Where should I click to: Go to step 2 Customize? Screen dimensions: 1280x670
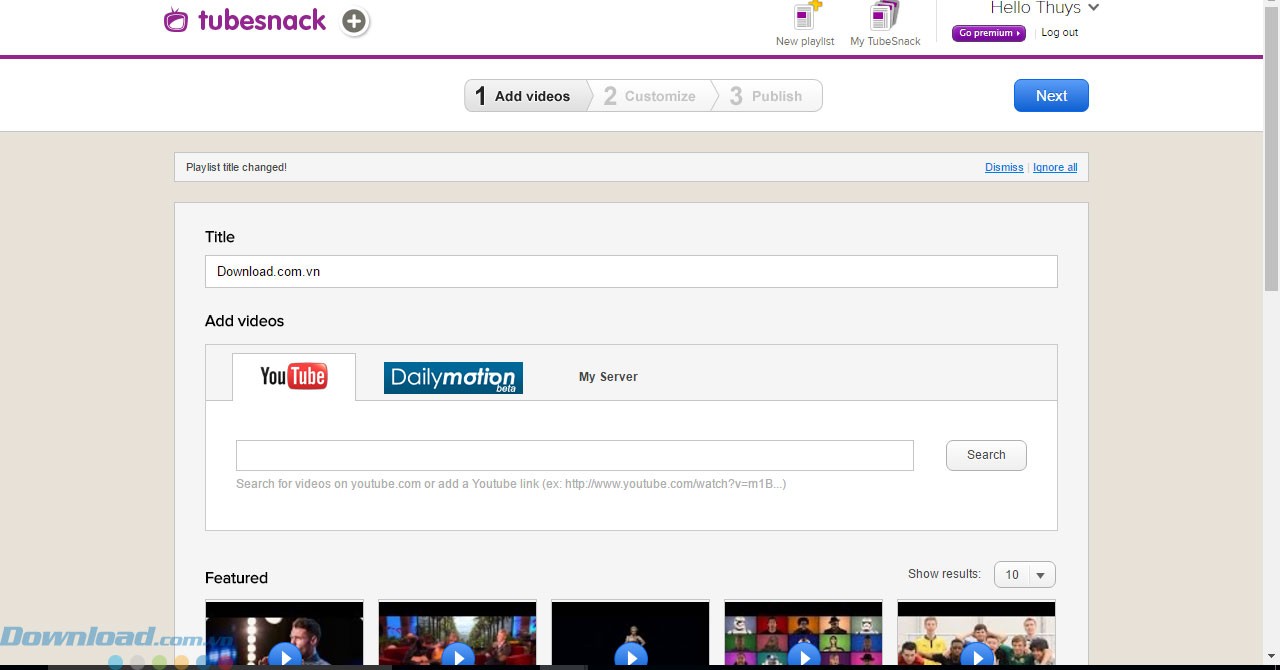650,96
